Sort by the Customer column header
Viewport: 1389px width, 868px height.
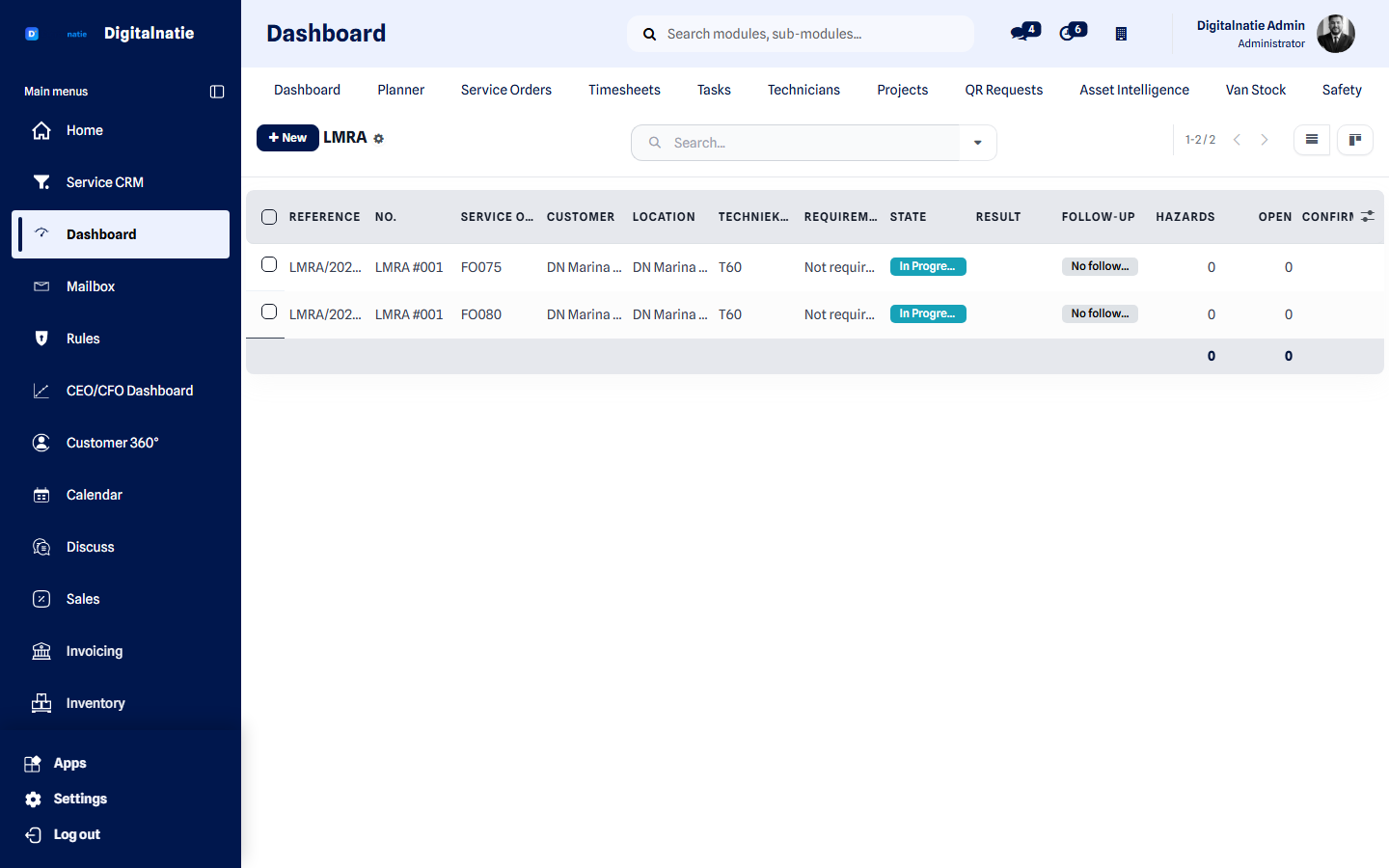tap(581, 217)
